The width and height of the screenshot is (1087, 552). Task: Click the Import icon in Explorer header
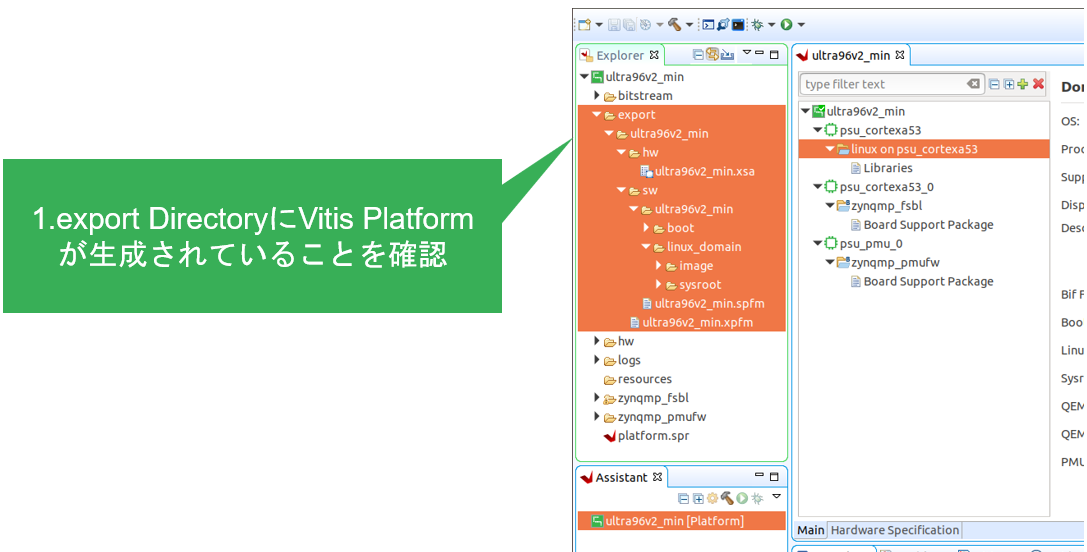[727, 54]
